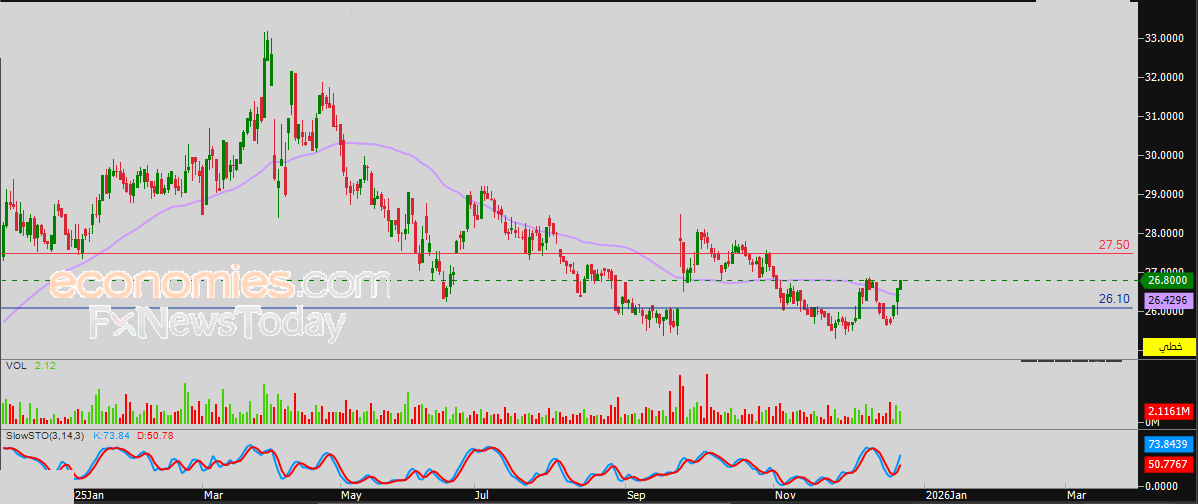1198x504 pixels.
Task: Click the red 2.1161M volume tag
Action: 1167,412
